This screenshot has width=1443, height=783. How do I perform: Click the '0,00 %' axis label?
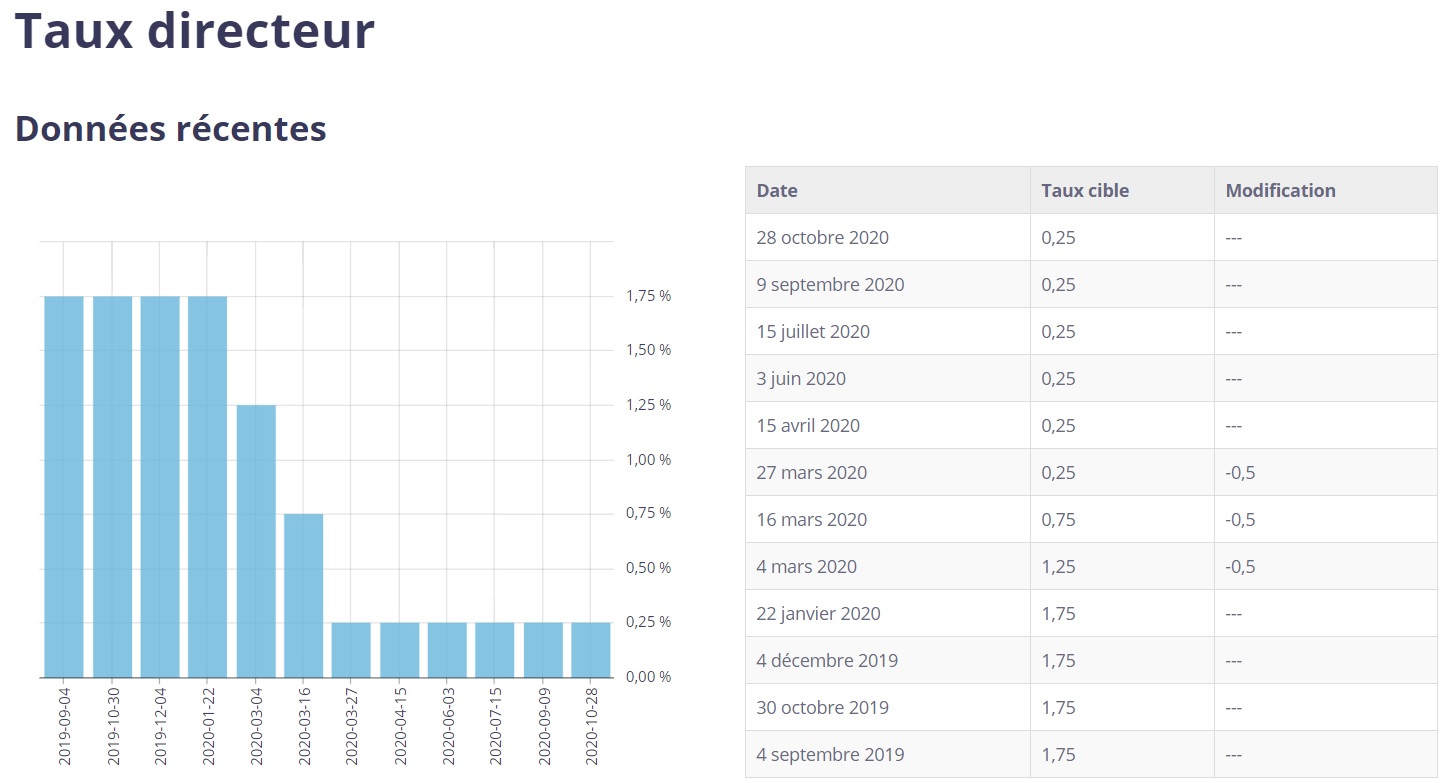point(649,677)
